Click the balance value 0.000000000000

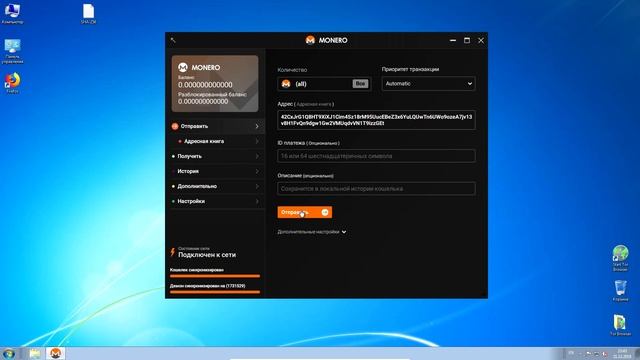click(x=205, y=85)
